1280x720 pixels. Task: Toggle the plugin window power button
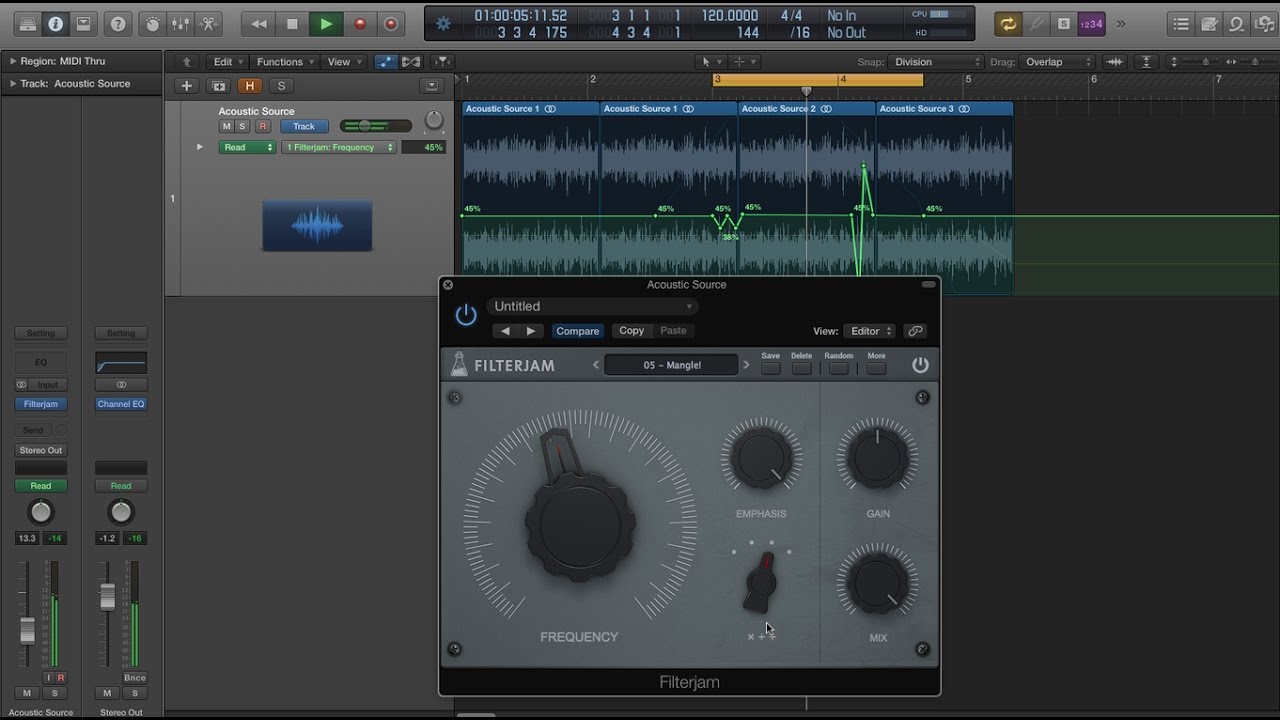coord(466,315)
